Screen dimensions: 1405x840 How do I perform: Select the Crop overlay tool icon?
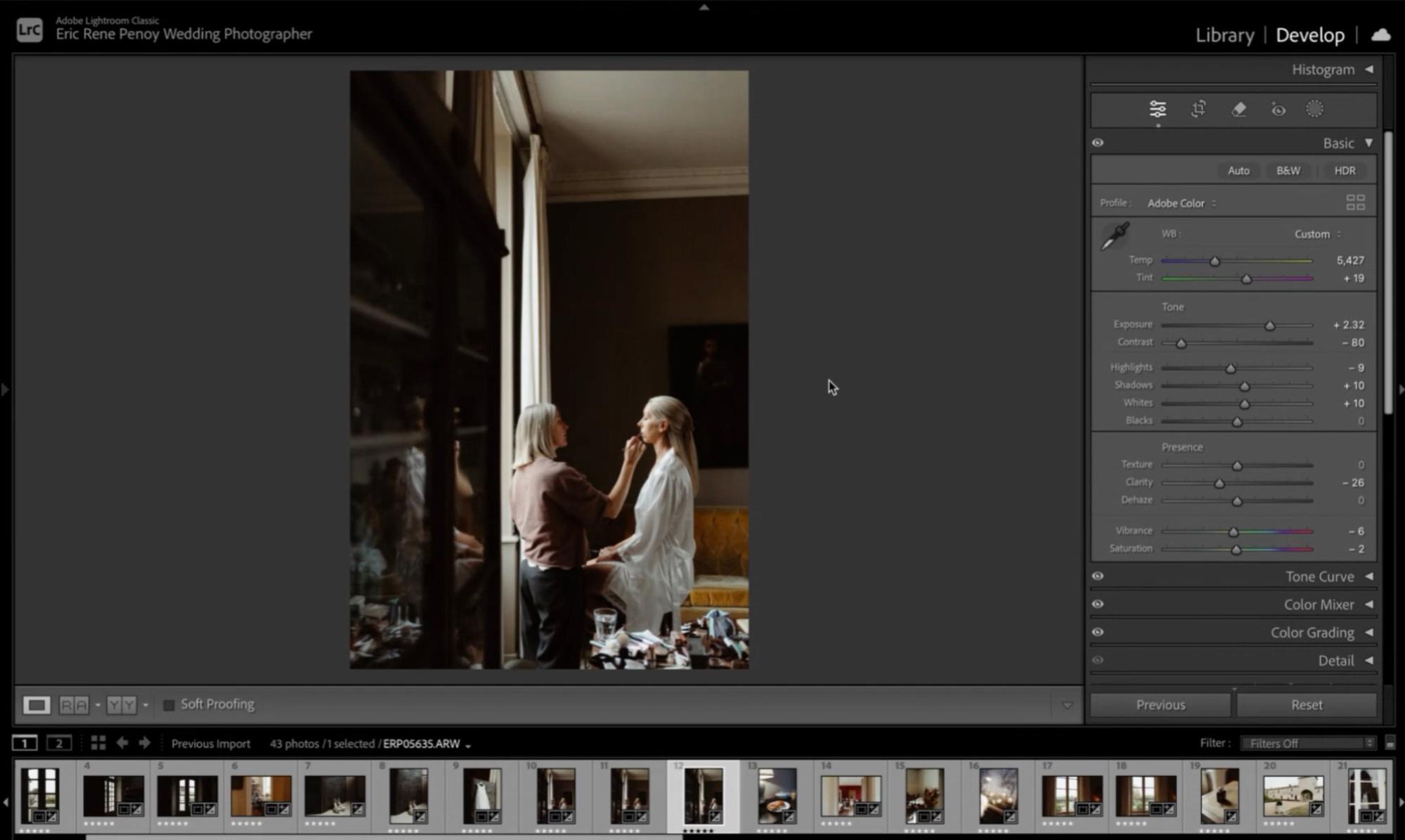tap(1199, 109)
